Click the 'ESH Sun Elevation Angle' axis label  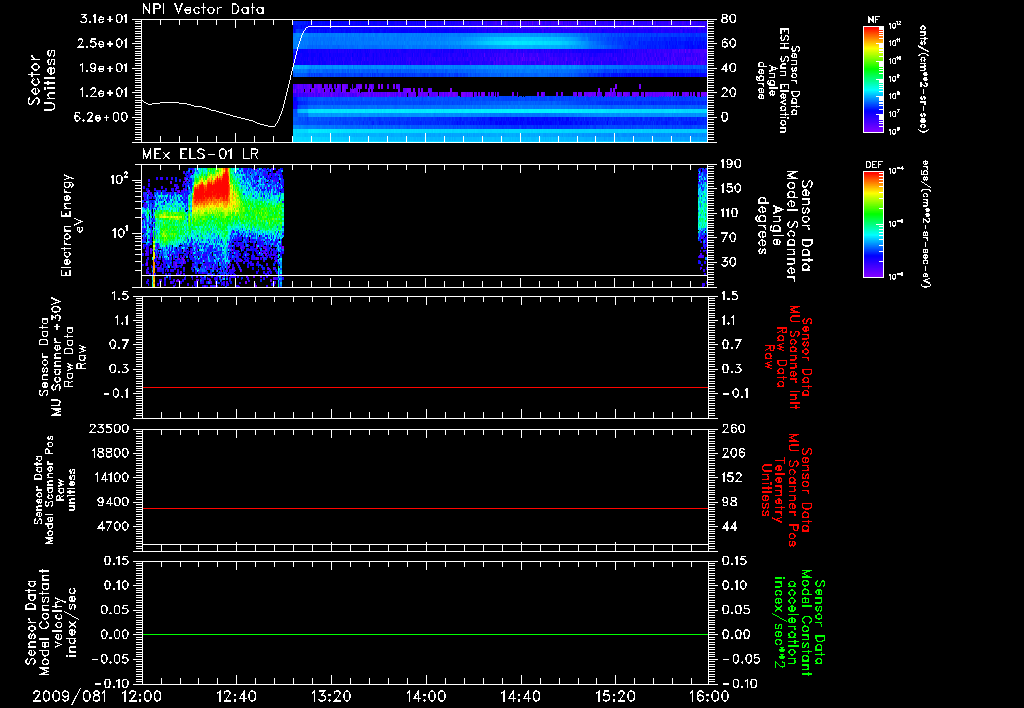click(x=780, y=80)
